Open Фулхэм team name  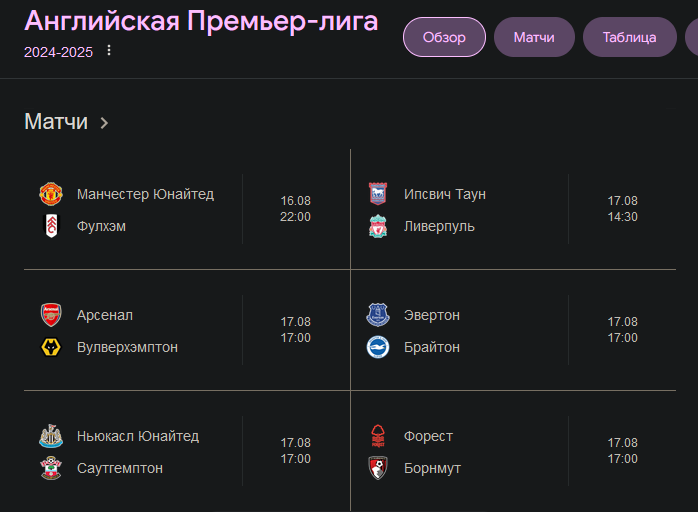coord(101,226)
